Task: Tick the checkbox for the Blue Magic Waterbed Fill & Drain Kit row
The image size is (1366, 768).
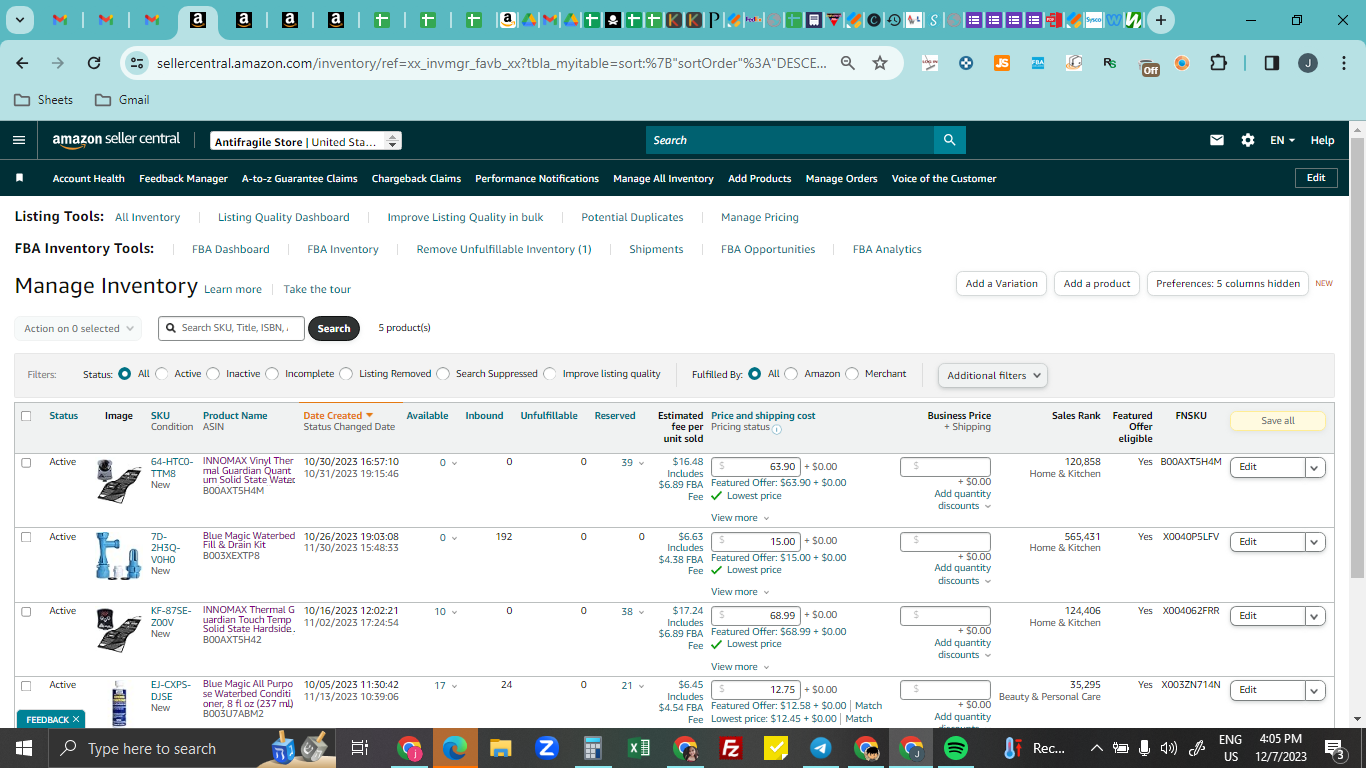Action: click(26, 537)
